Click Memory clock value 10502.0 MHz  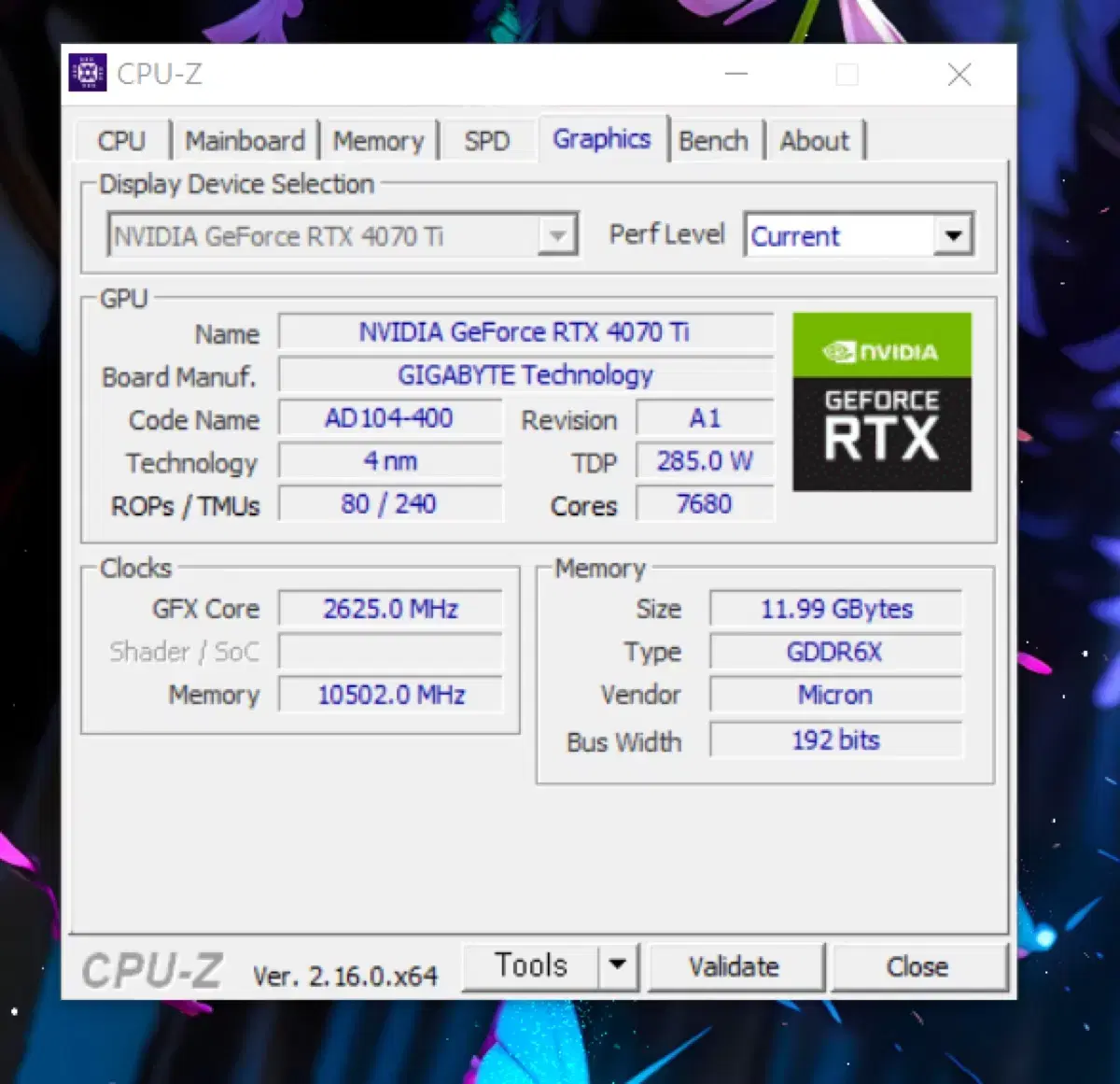pyautogui.click(x=390, y=695)
